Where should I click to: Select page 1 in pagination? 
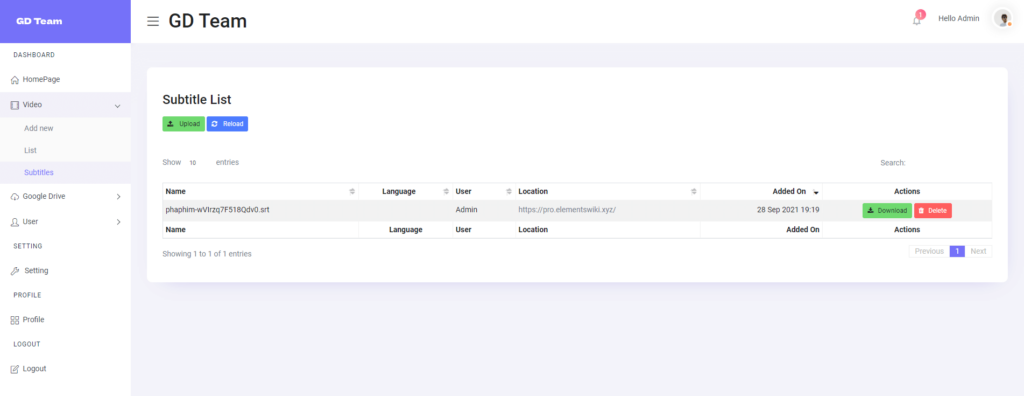[957, 251]
